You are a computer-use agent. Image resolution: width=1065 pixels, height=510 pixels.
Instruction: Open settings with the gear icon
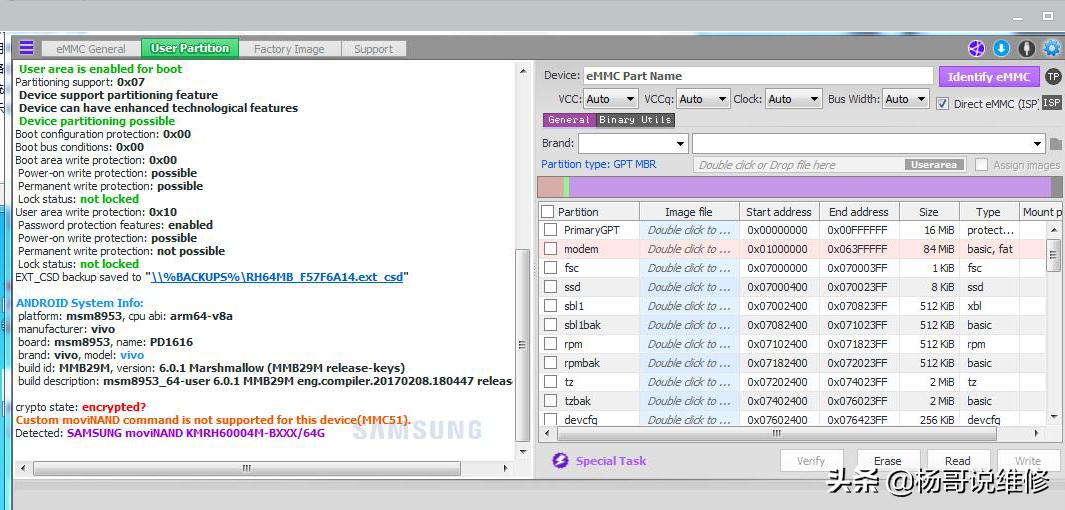tap(1051, 48)
